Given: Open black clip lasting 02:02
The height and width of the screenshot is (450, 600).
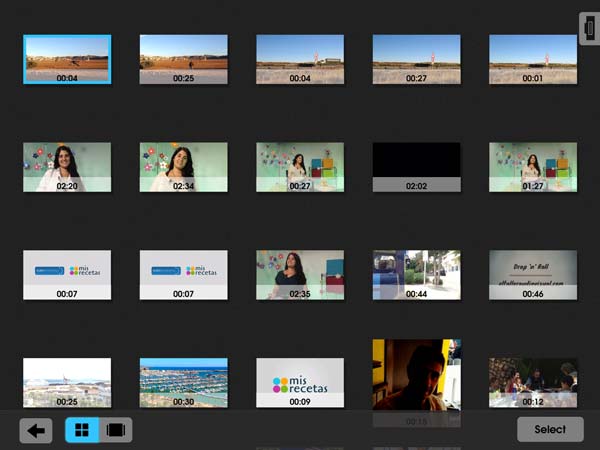Looking at the screenshot, I should coord(416,167).
